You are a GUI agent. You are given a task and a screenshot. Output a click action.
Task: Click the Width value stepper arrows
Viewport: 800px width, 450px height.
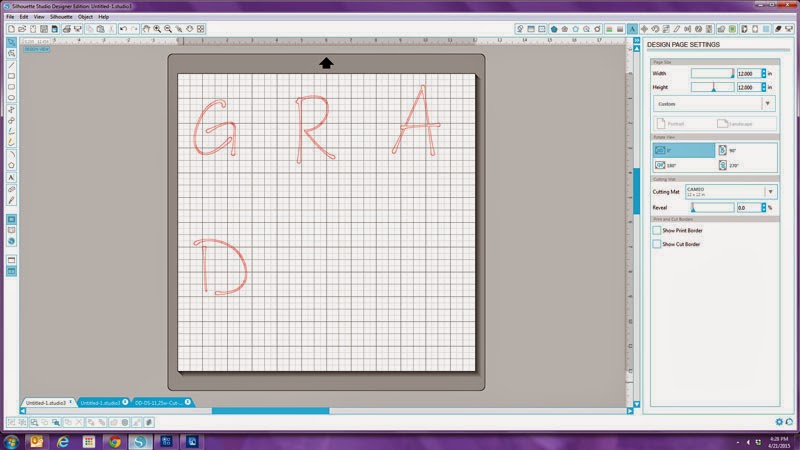(x=764, y=73)
